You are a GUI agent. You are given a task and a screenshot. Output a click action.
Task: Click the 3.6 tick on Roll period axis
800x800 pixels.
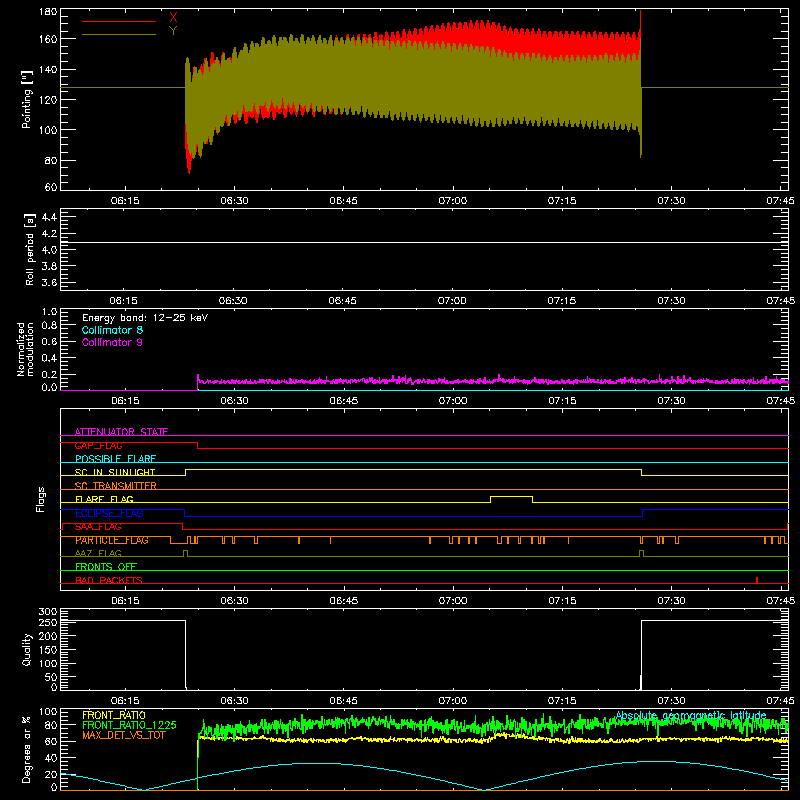click(x=49, y=282)
